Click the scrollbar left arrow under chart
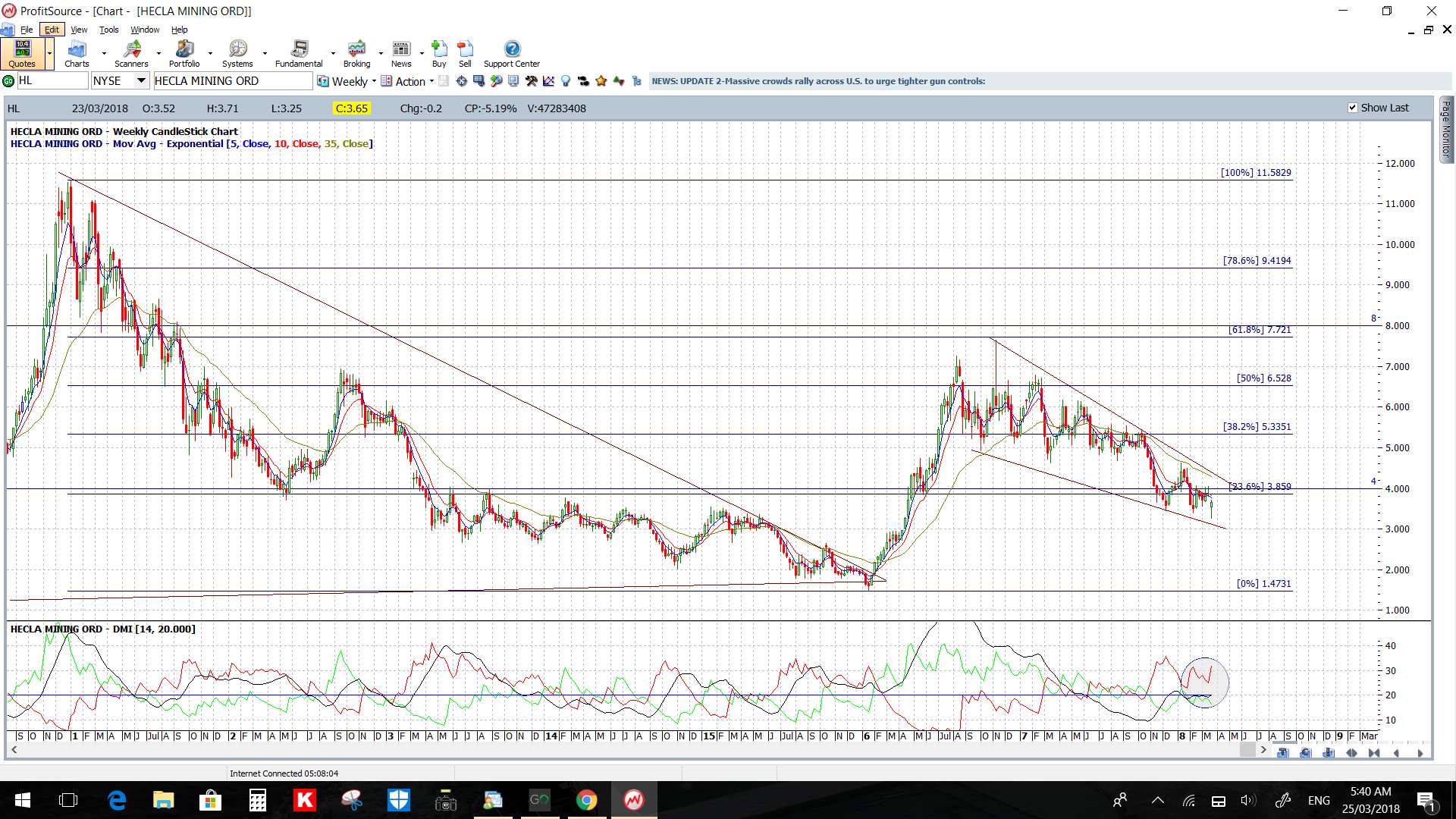This screenshot has height=819, width=1456. tap(14, 750)
